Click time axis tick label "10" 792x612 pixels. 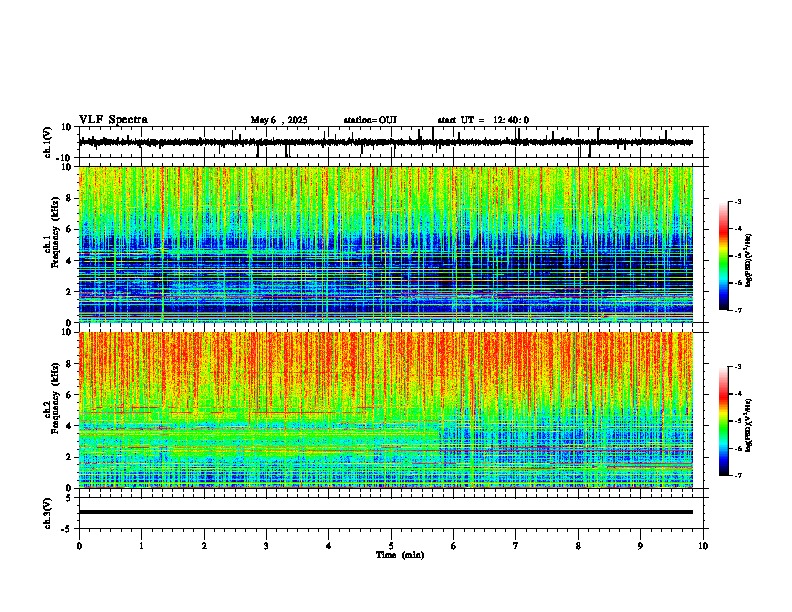pos(703,546)
